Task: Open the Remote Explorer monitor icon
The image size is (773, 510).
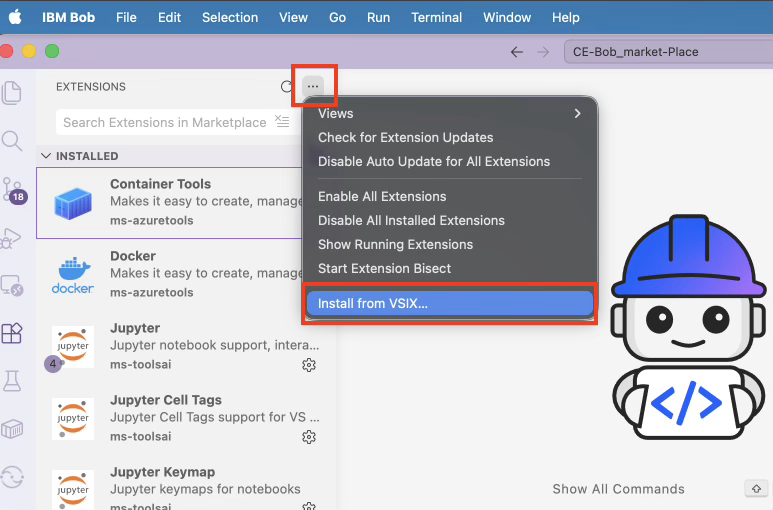Action: [x=12, y=285]
